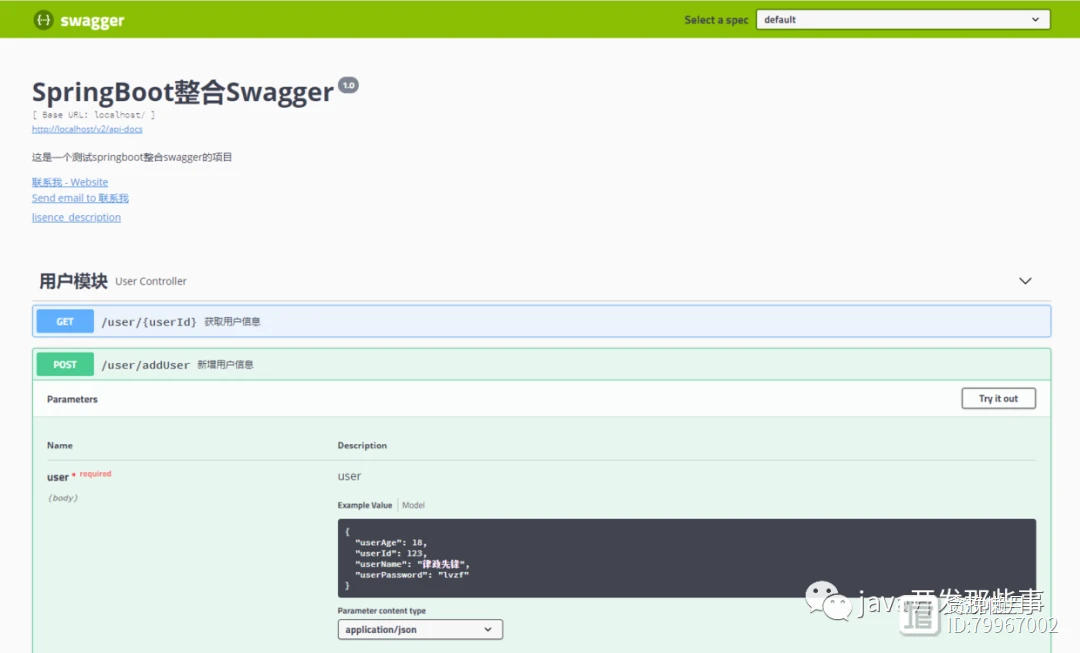Click the Parameters section header
This screenshot has width=1080, height=653.
[x=72, y=399]
